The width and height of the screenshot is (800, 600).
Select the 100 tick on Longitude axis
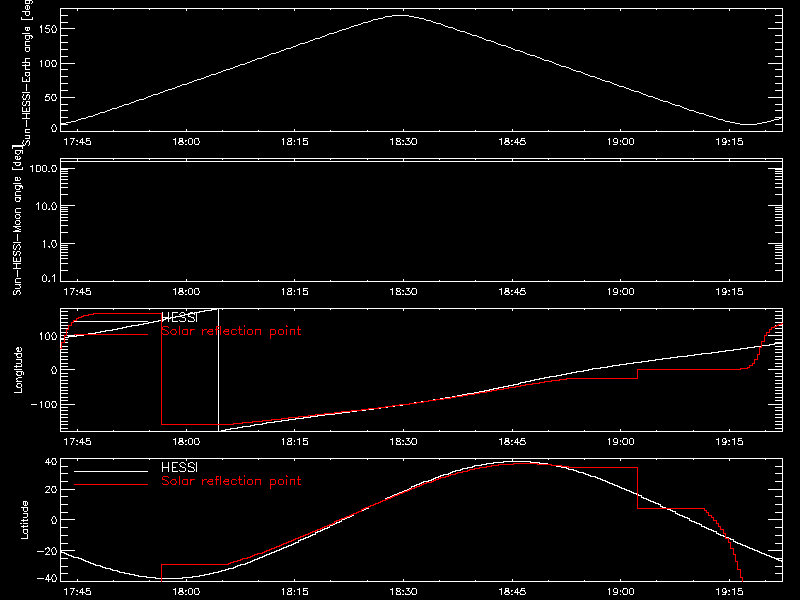[48, 336]
